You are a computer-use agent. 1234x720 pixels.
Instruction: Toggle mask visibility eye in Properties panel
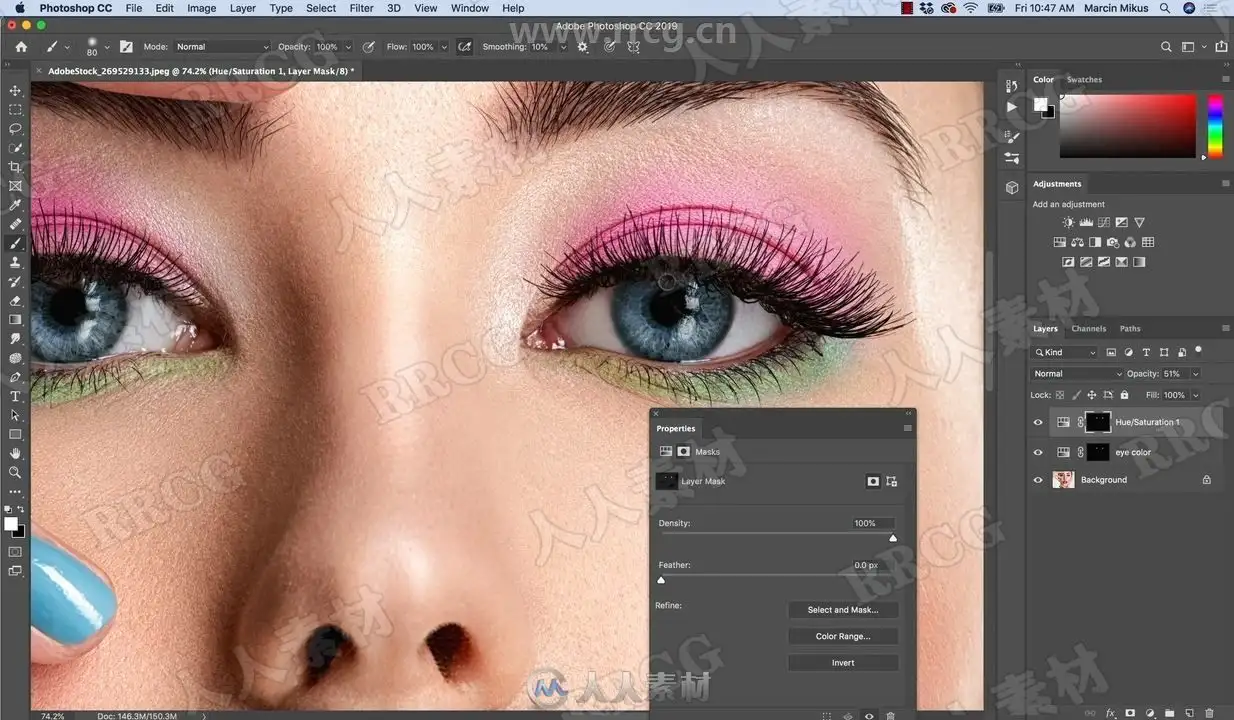[869, 716]
